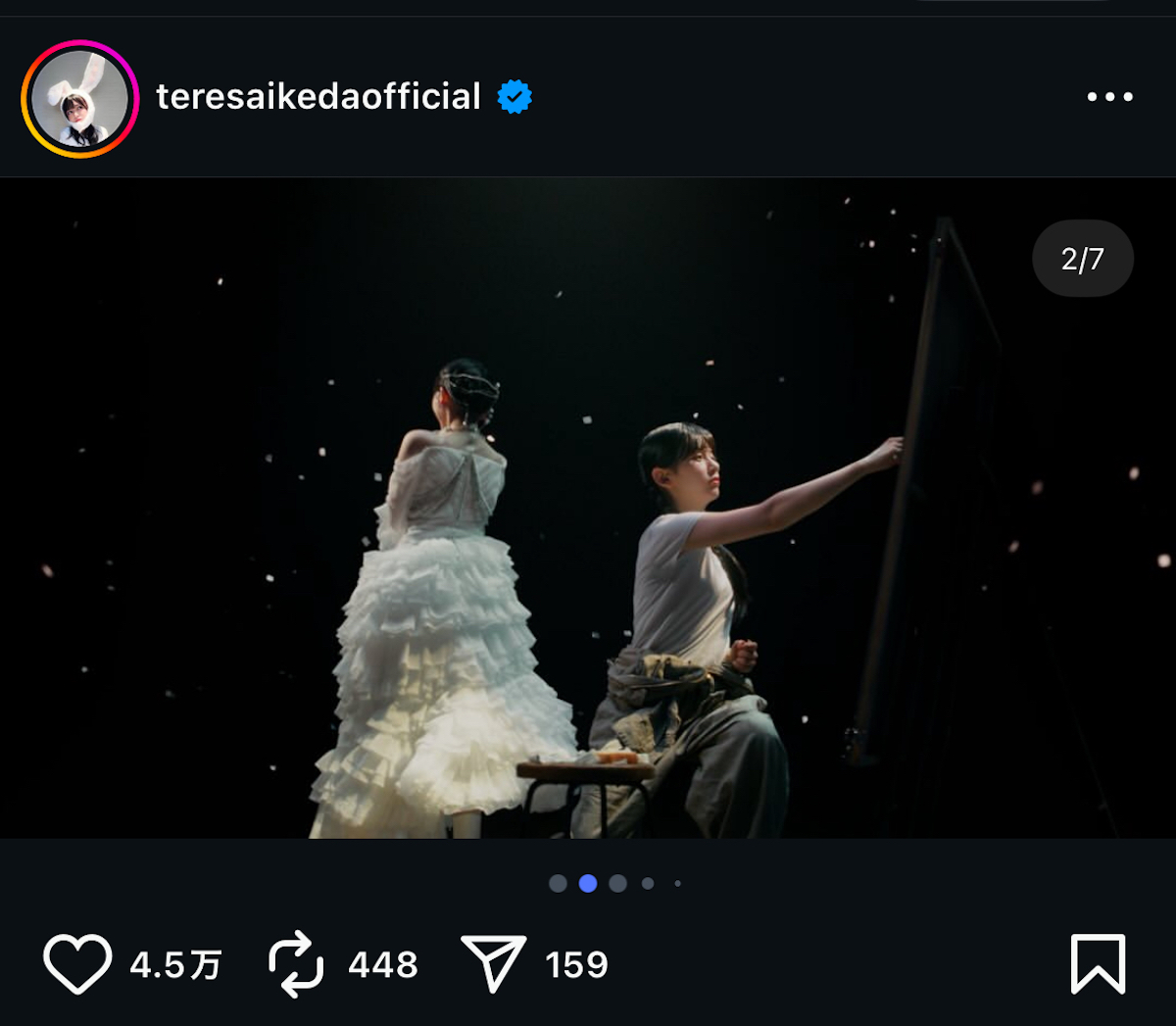Open the bunny-ears profile story avatar
The image size is (1176, 1026).
[79, 98]
